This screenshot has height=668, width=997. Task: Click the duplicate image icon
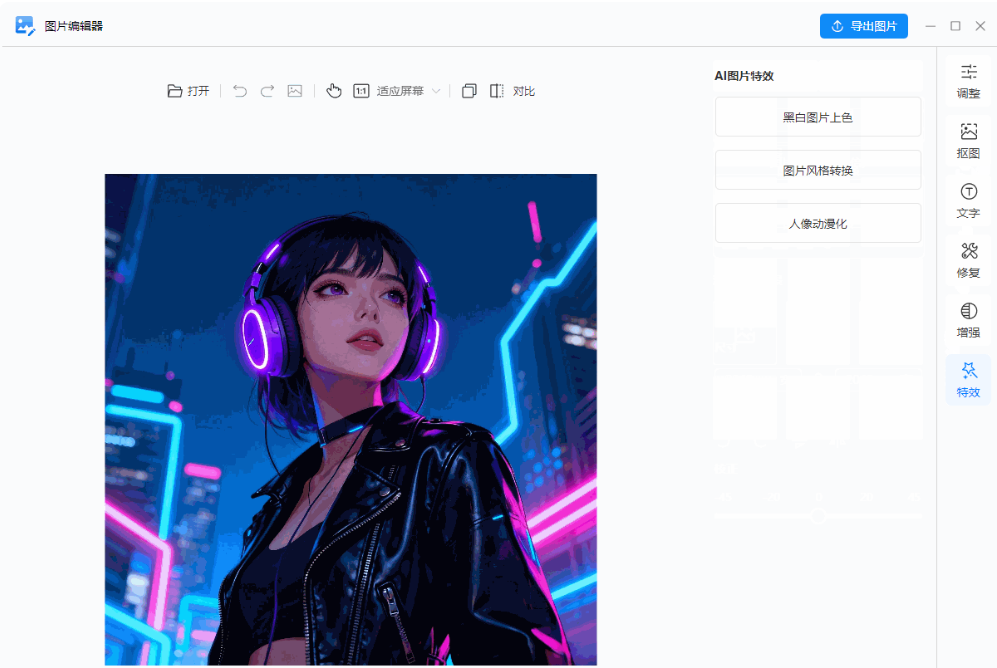[x=469, y=90]
